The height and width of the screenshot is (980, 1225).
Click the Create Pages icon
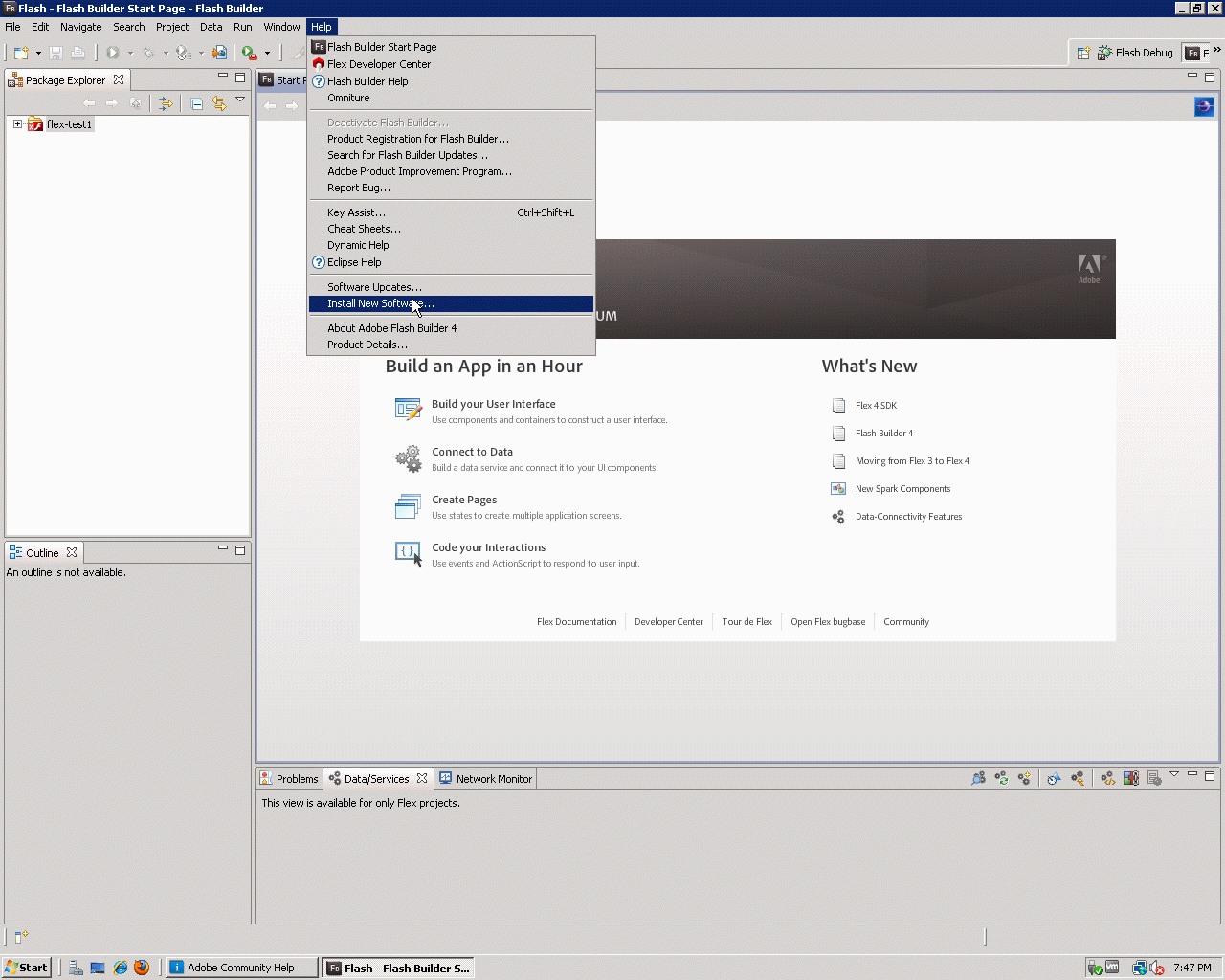[409, 506]
